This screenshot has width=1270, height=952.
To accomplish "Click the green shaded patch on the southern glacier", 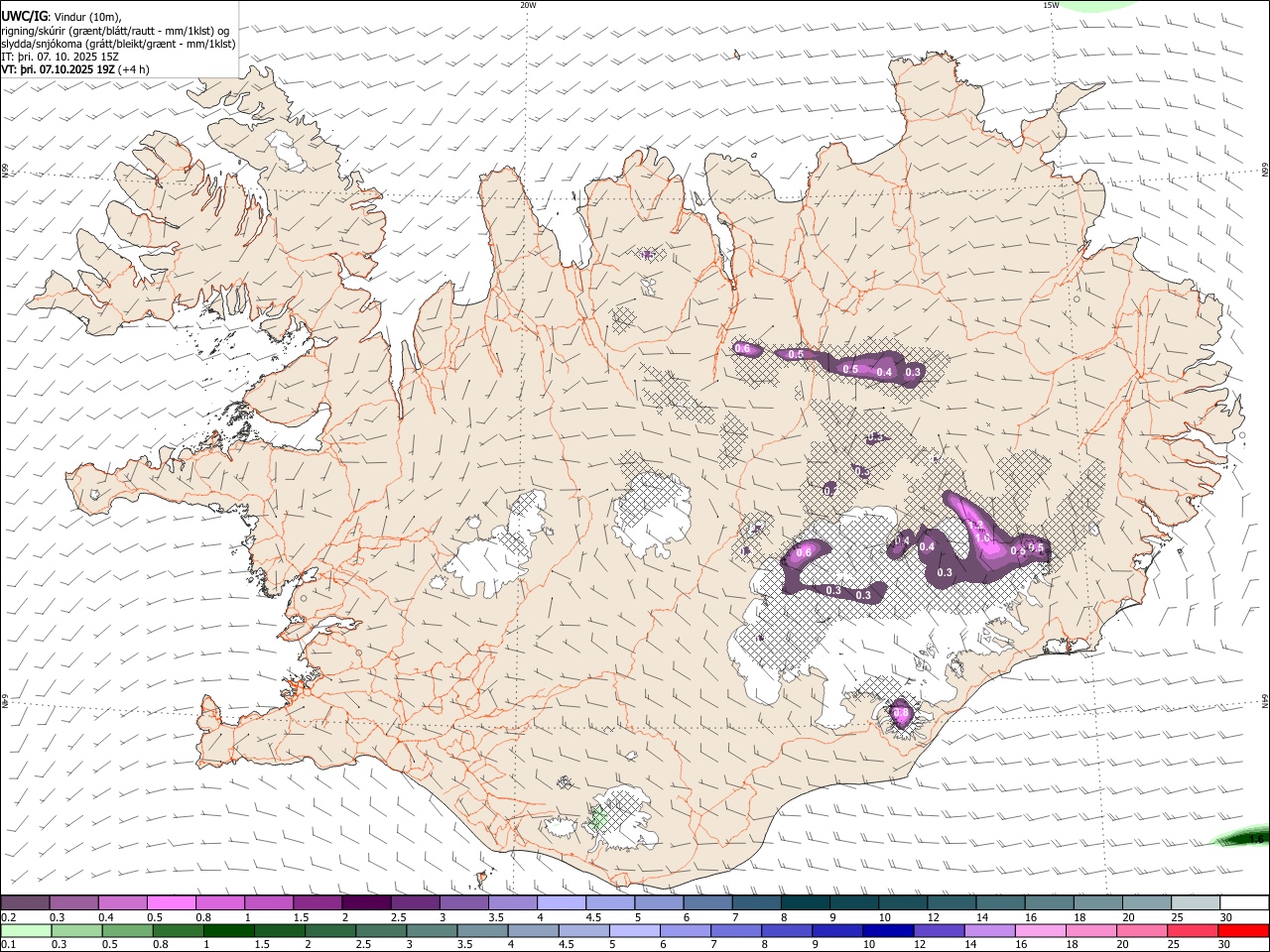I will click(597, 819).
